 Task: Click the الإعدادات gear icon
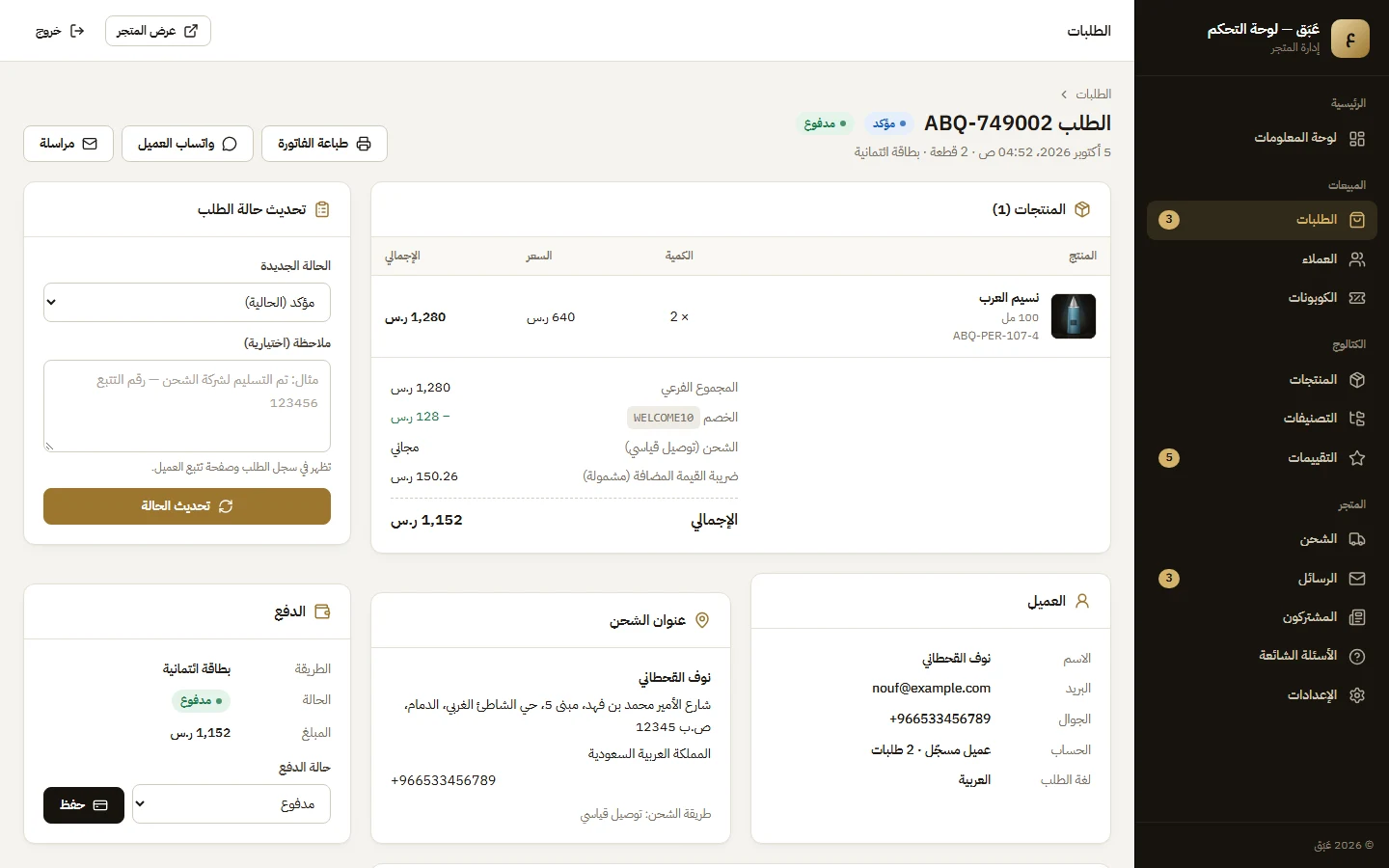tap(1357, 695)
